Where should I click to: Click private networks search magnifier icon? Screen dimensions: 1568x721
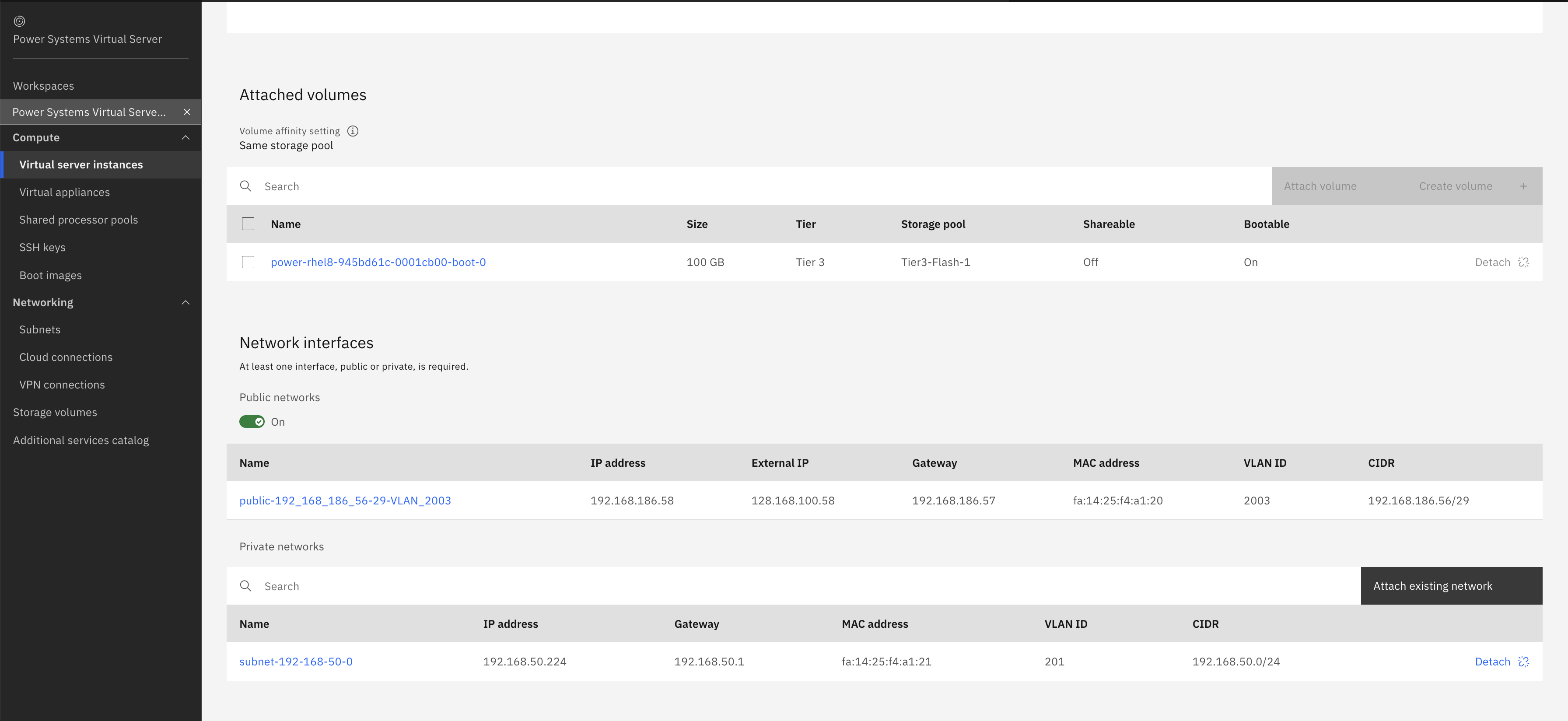pos(246,586)
